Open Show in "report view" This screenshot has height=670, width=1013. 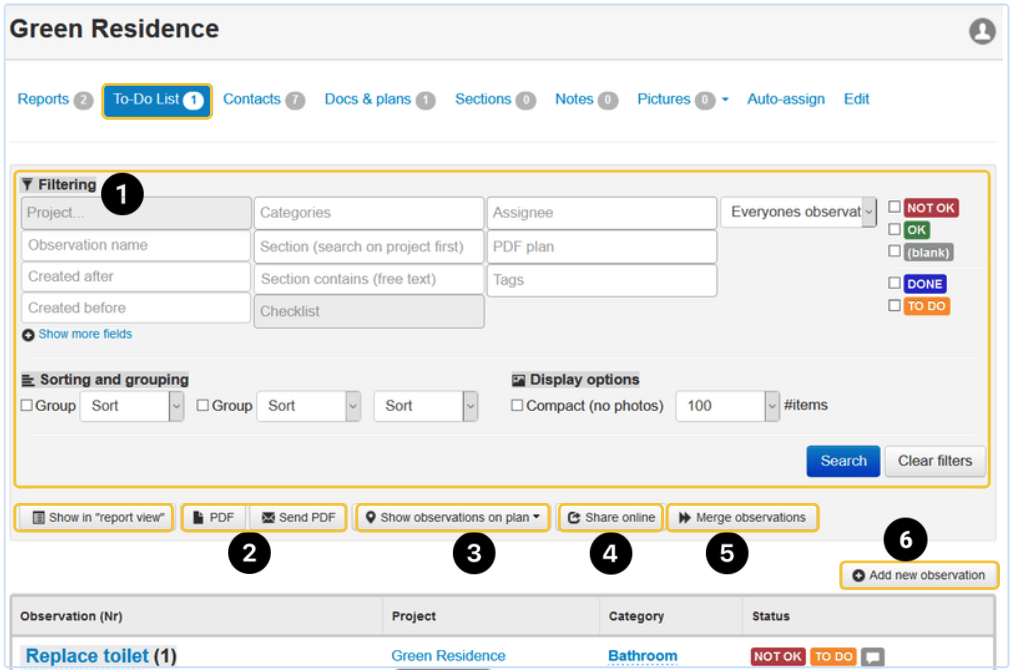click(98, 517)
